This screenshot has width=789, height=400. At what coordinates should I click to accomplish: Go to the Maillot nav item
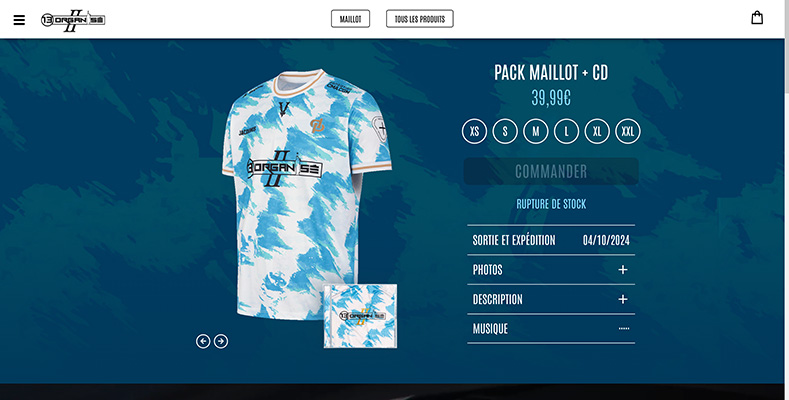coord(350,19)
